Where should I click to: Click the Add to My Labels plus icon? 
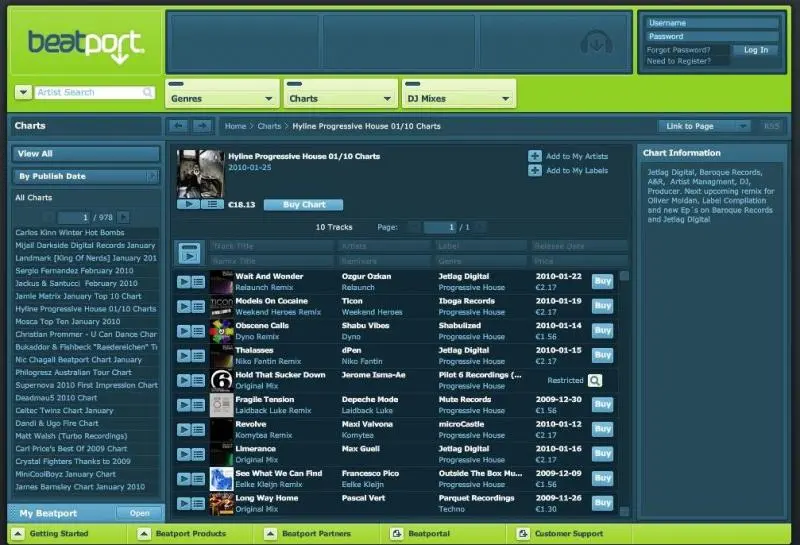pyautogui.click(x=535, y=171)
